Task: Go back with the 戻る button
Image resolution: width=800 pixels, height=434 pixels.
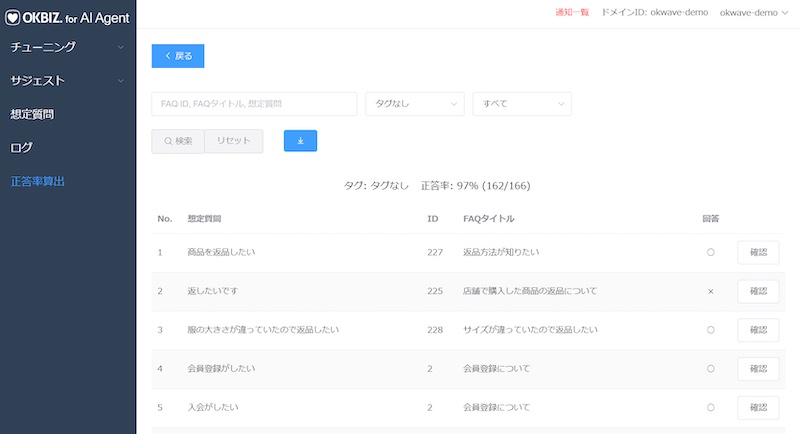Action: [x=178, y=56]
